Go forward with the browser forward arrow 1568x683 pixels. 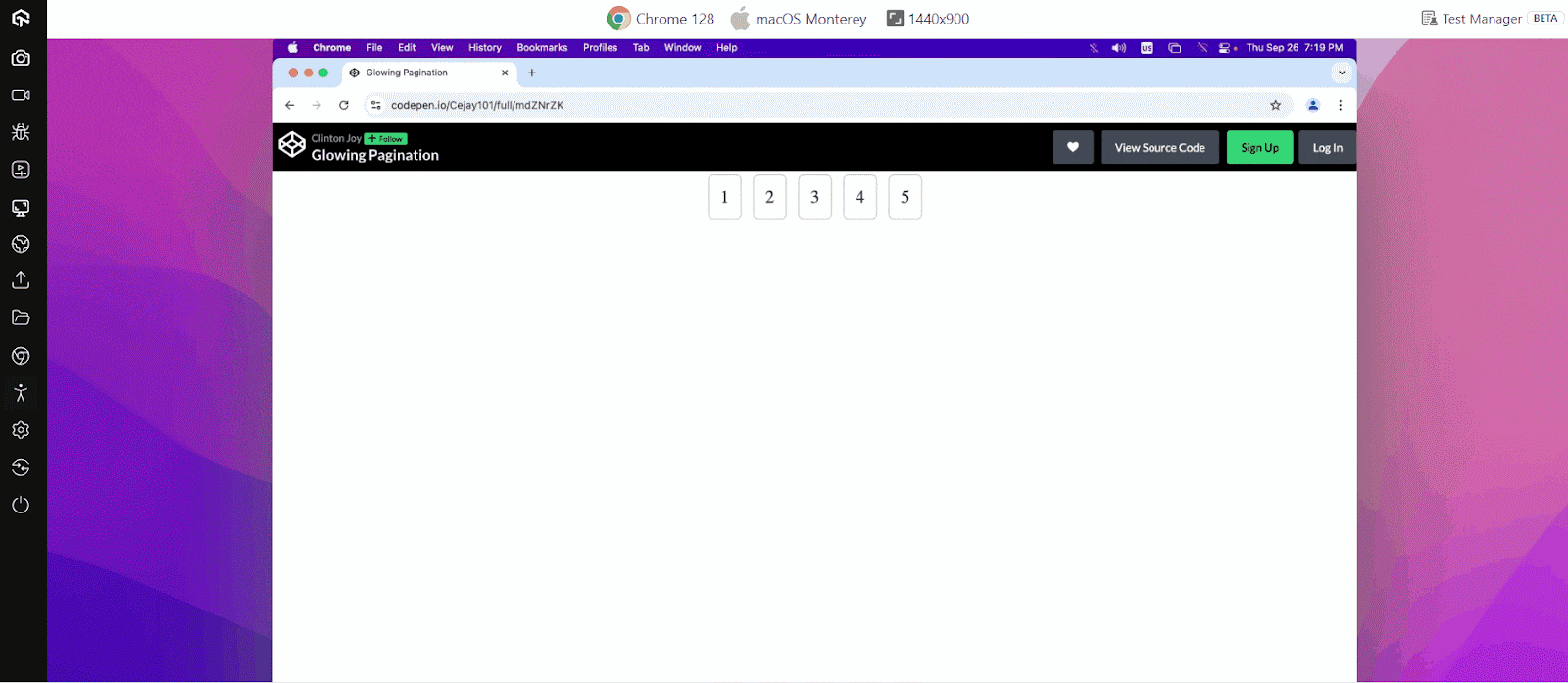point(317,105)
